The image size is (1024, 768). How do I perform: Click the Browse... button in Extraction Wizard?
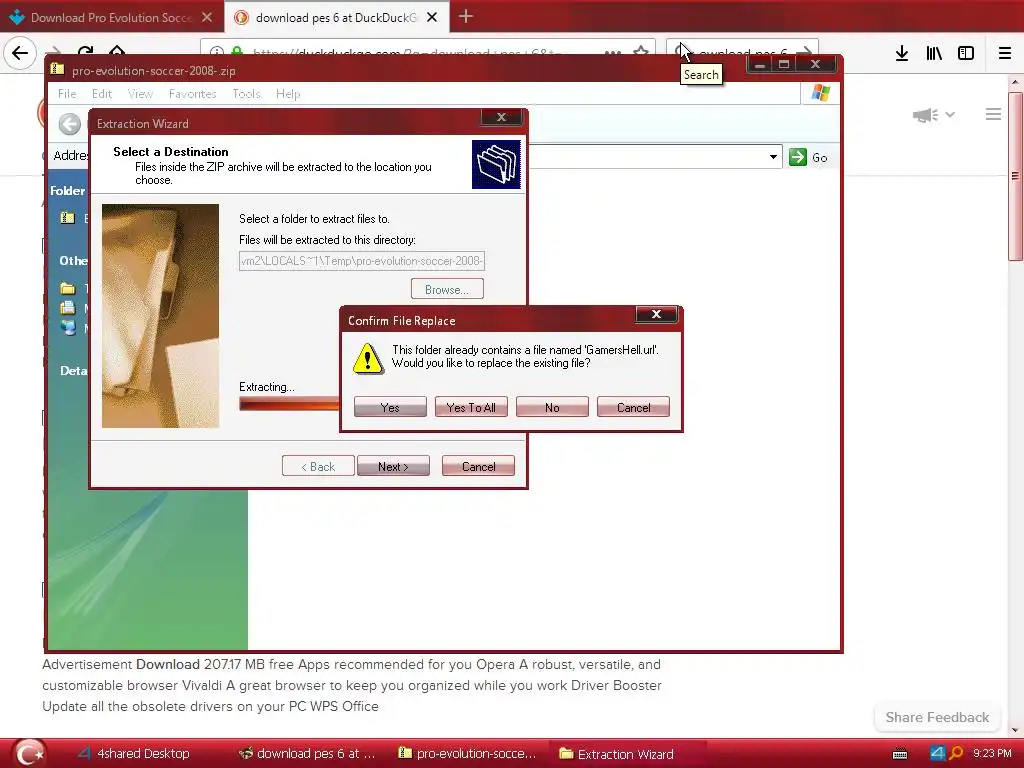tap(447, 289)
